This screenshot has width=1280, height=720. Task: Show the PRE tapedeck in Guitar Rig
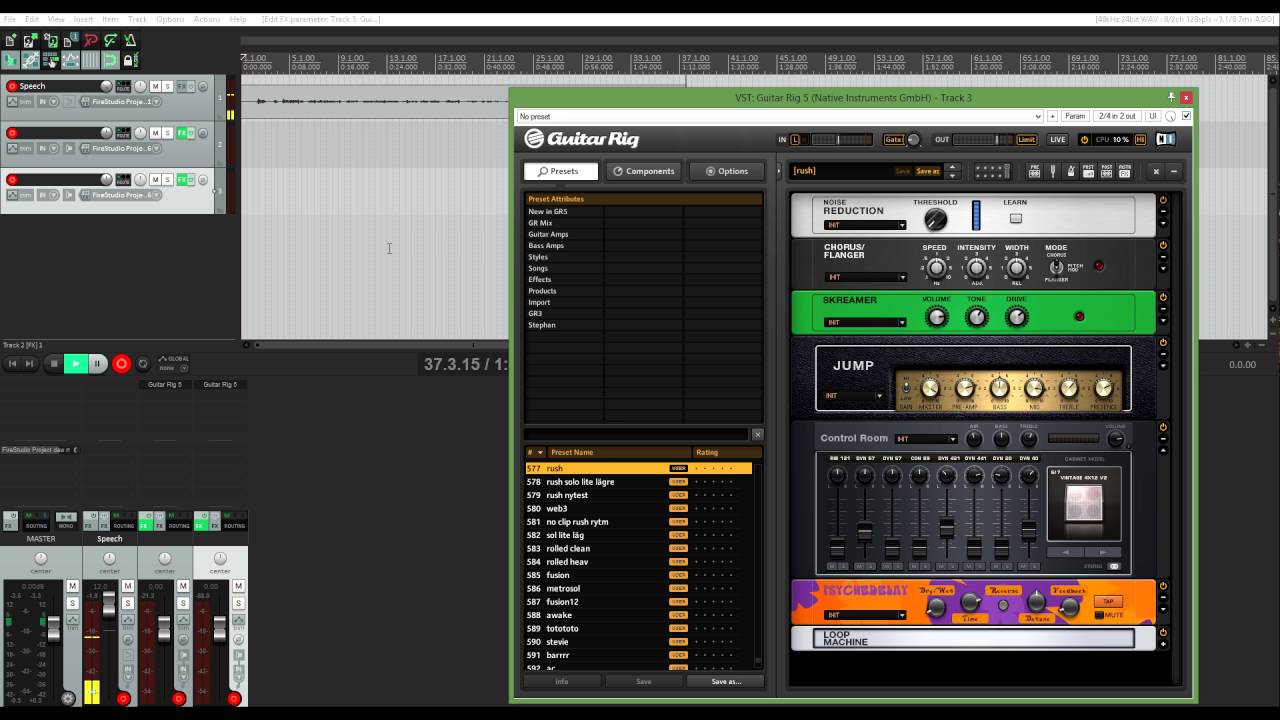[x=1034, y=171]
